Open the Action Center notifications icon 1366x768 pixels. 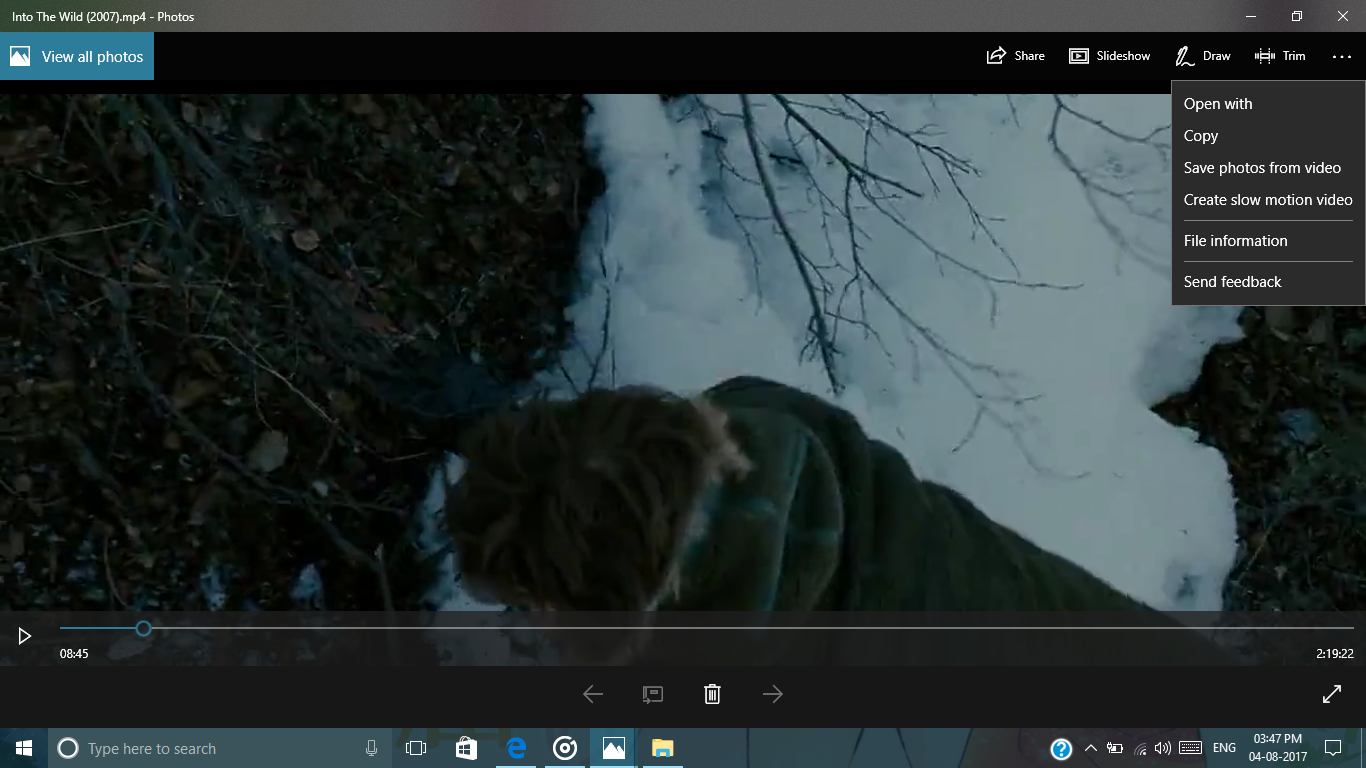(x=1333, y=748)
